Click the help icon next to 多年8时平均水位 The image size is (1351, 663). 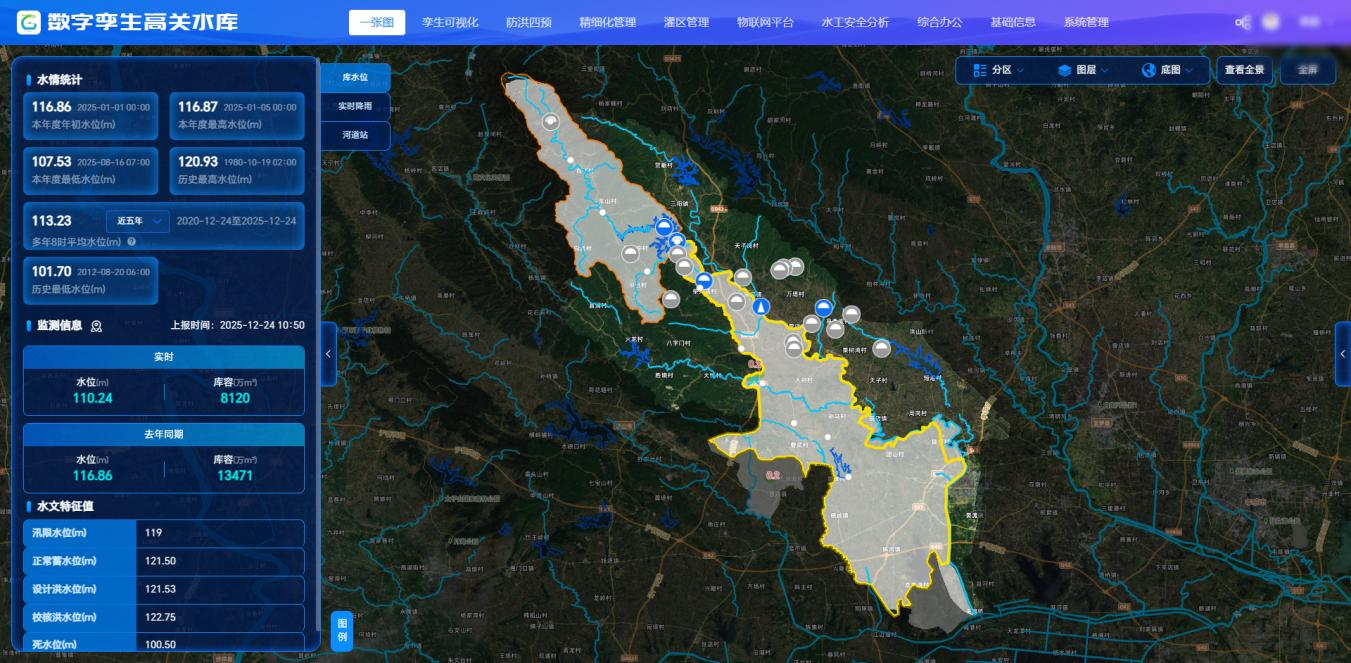(131, 242)
